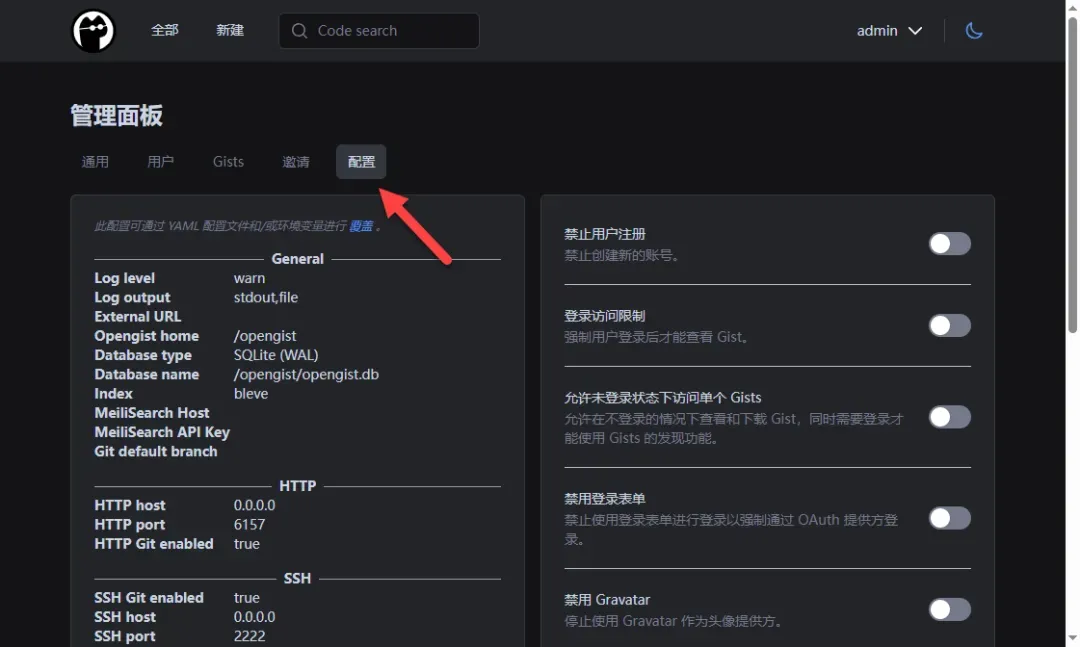Click the MeiliSearch API Key label

(x=162, y=433)
